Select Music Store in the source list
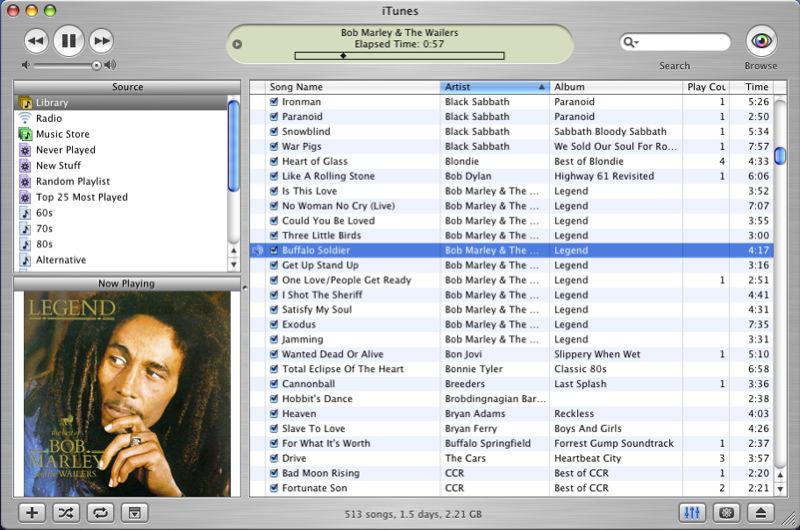Image resolution: width=800 pixels, height=530 pixels. tap(62, 134)
